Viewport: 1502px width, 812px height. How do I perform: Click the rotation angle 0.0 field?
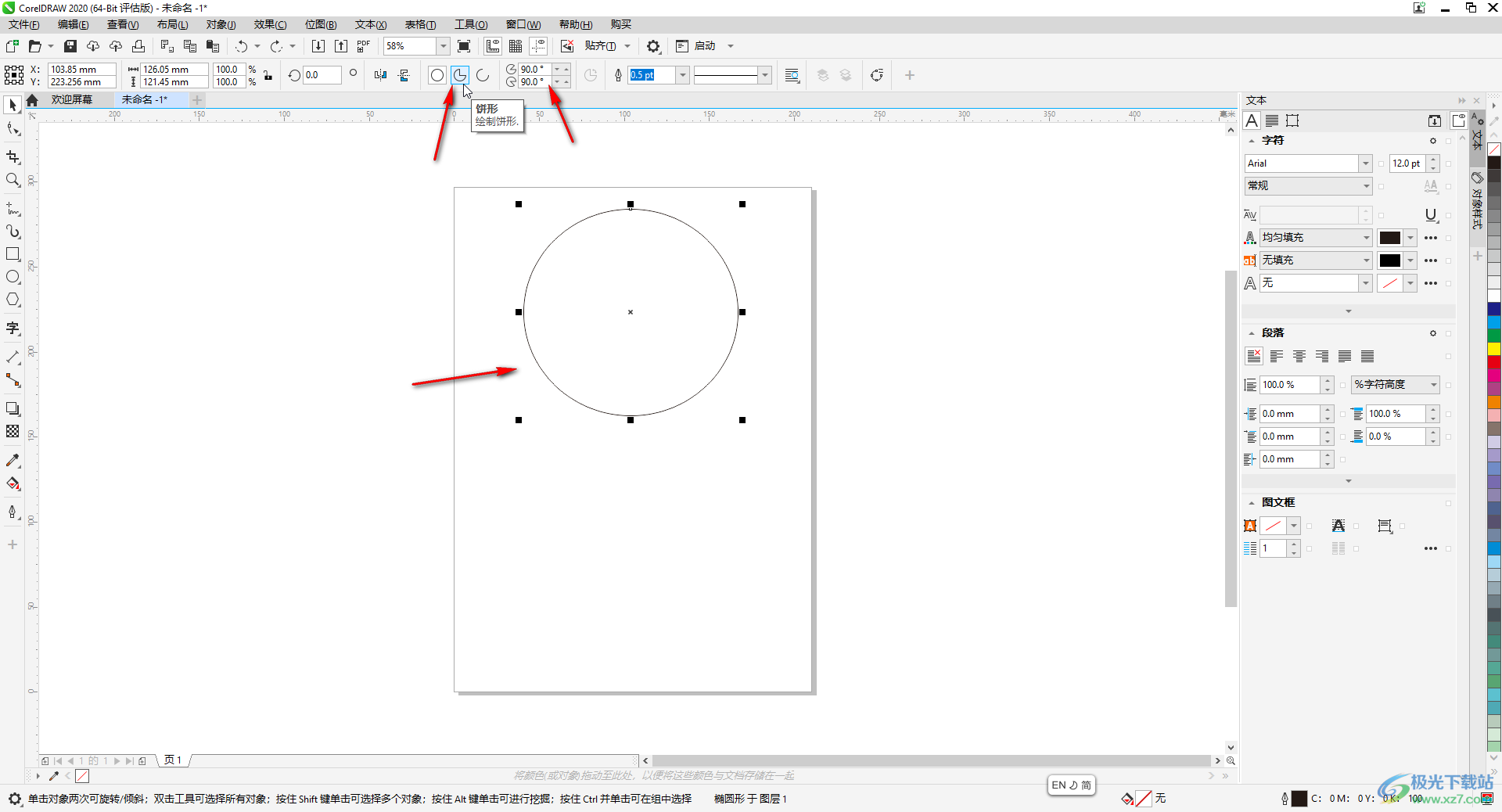click(322, 75)
